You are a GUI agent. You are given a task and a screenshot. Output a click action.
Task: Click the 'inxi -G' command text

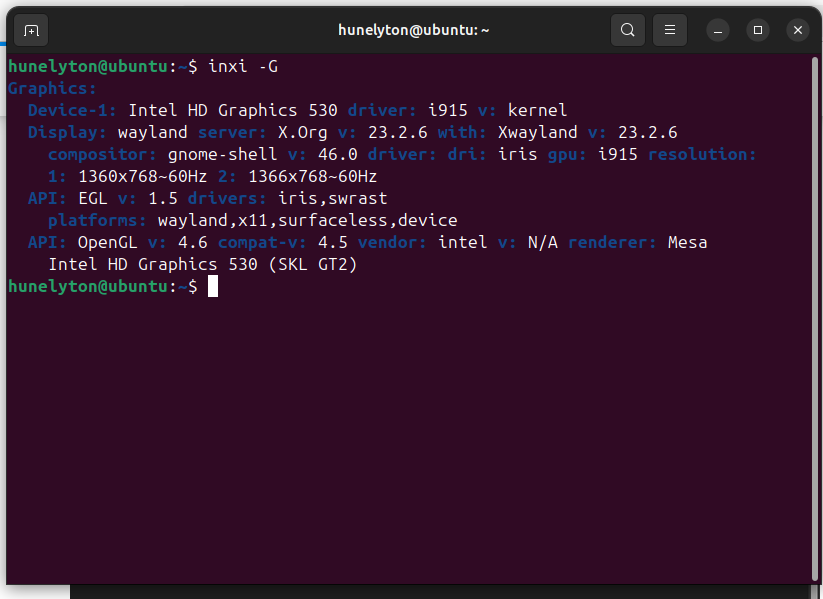[x=243, y=67]
